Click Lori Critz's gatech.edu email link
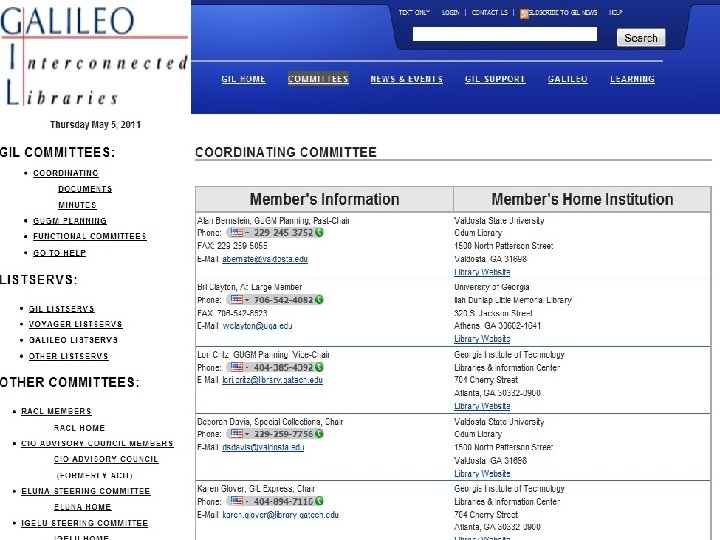The image size is (720, 540). click(x=272, y=380)
